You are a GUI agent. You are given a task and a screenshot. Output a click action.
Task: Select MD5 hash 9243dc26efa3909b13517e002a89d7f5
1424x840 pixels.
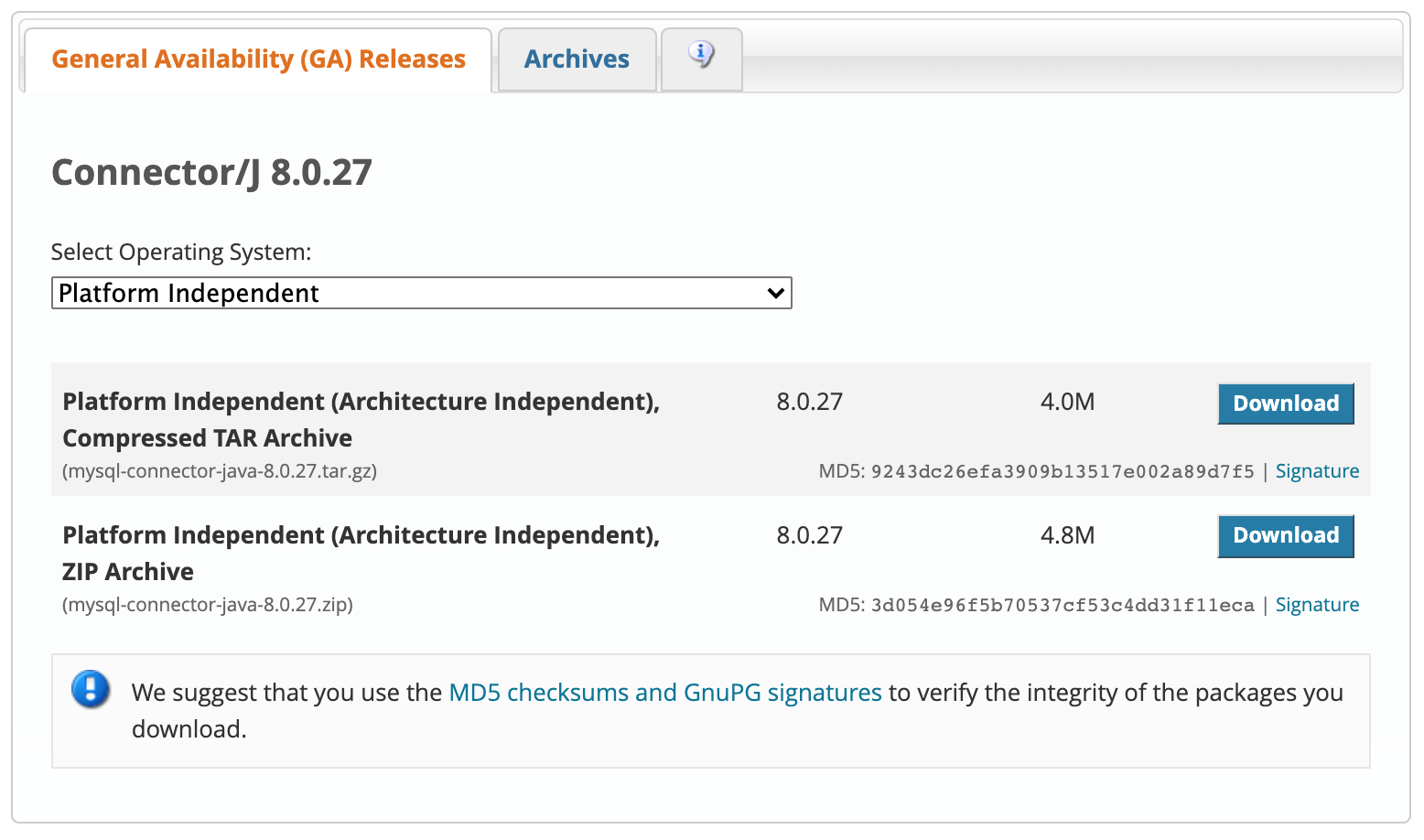1063,472
